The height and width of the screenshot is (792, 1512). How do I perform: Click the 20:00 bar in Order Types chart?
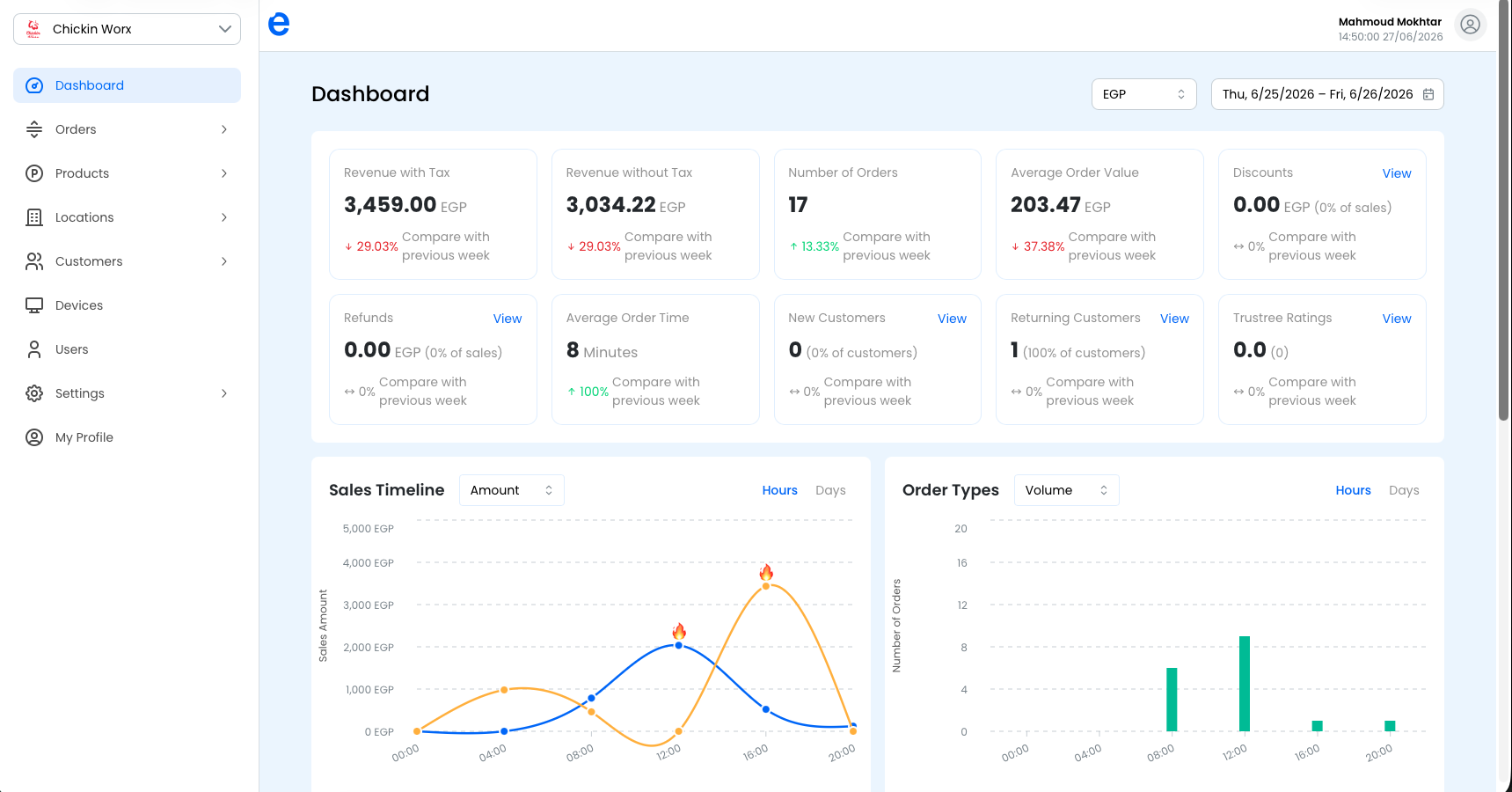tap(1390, 726)
